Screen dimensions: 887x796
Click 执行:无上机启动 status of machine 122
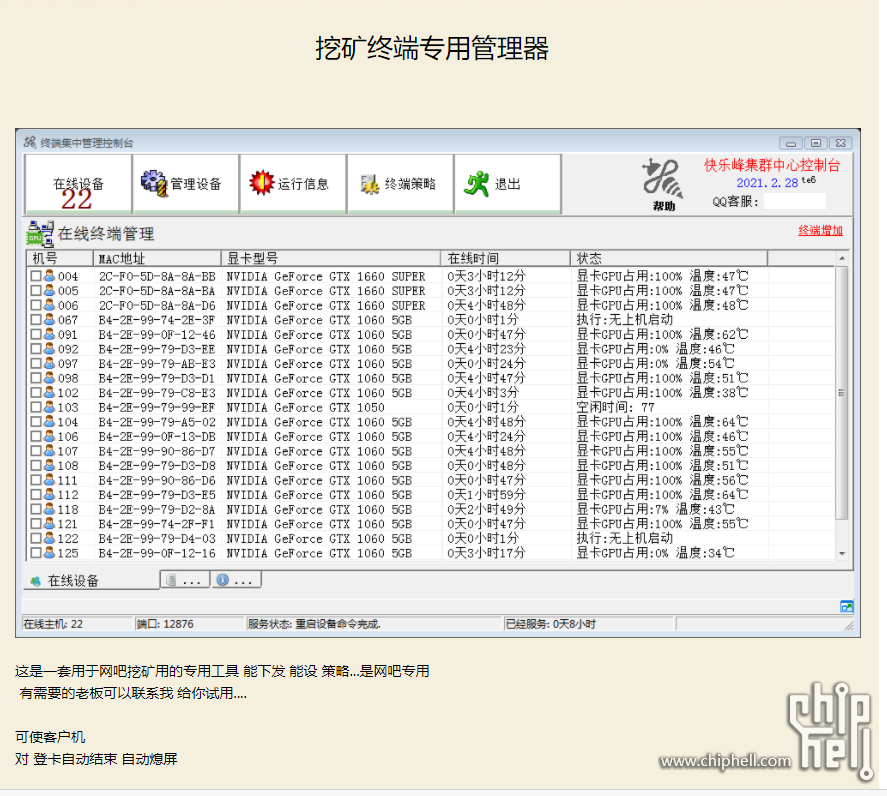point(625,539)
